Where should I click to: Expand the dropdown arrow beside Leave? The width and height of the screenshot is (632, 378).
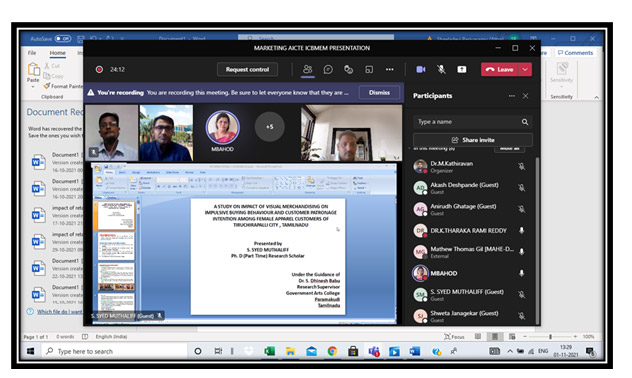(x=525, y=69)
